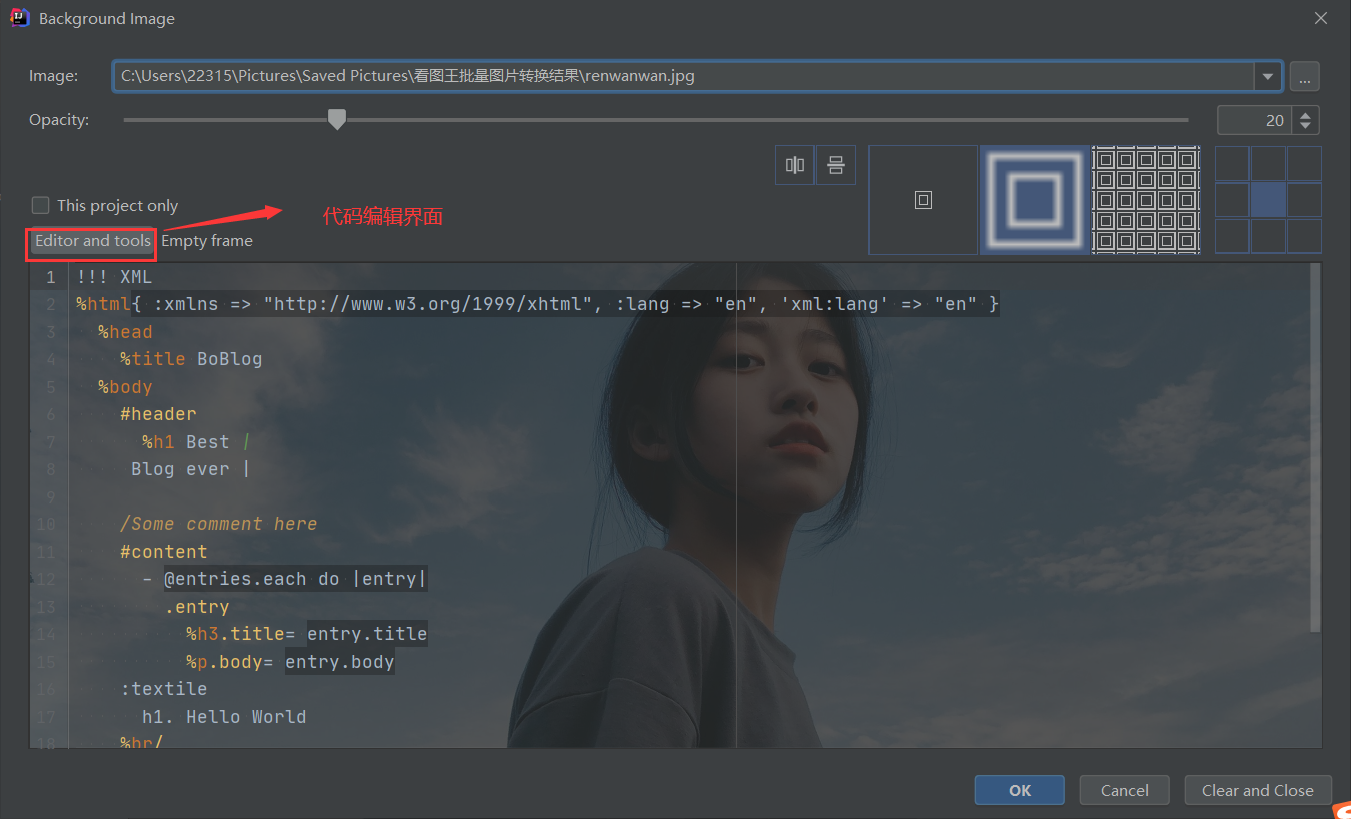Viewport: 1351px width, 819px height.
Task: Select the flip horizontal icon
Action: coord(795,164)
